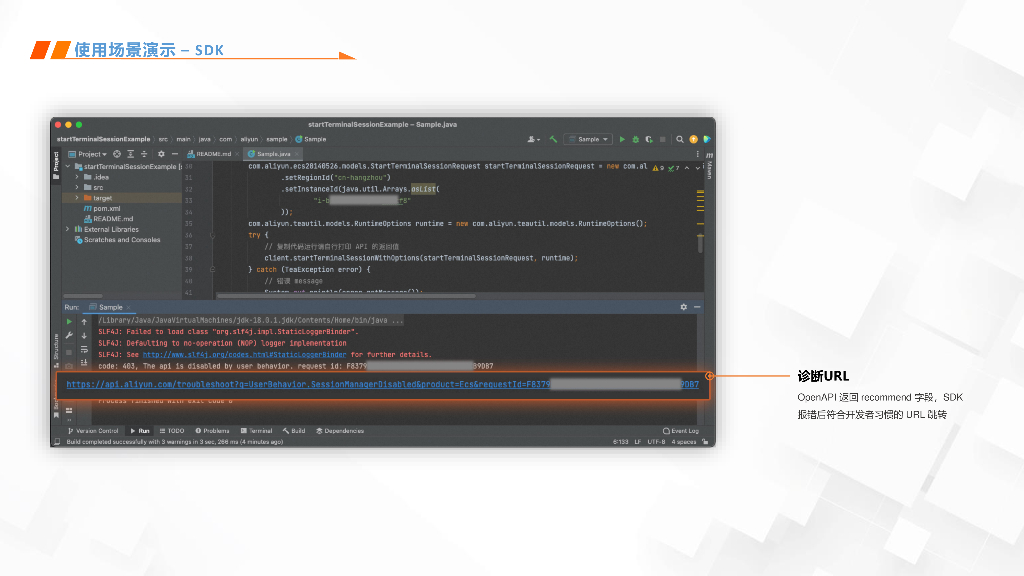This screenshot has height=576, width=1024.
Task: Rerun Sample with the Run panel play icon
Action: 69,322
